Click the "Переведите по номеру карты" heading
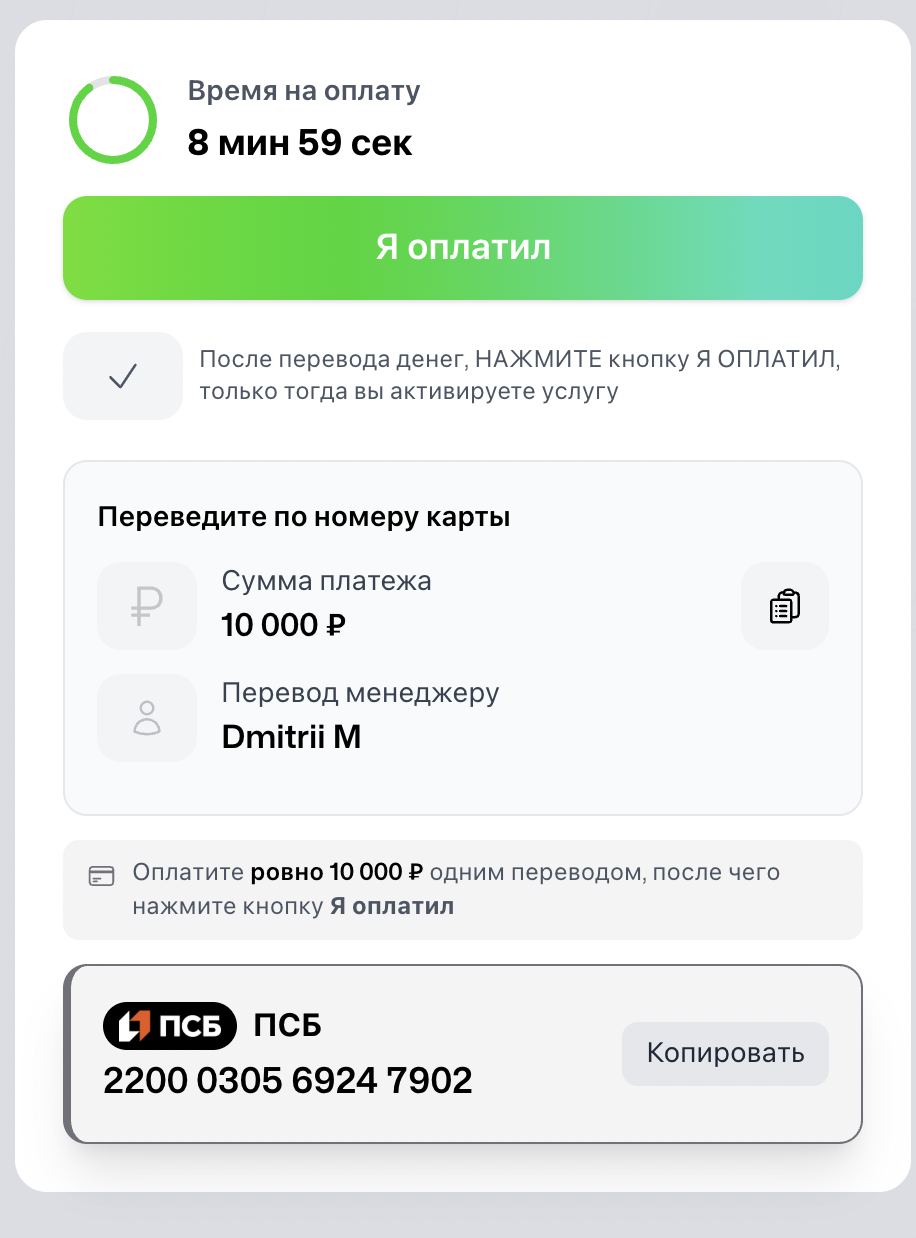Image resolution: width=916 pixels, height=1238 pixels. (304, 518)
